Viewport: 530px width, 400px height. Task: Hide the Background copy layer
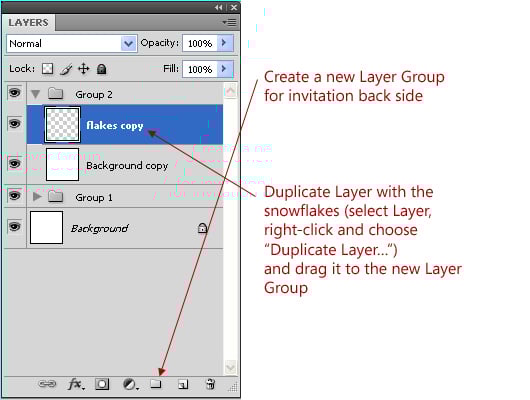14,164
